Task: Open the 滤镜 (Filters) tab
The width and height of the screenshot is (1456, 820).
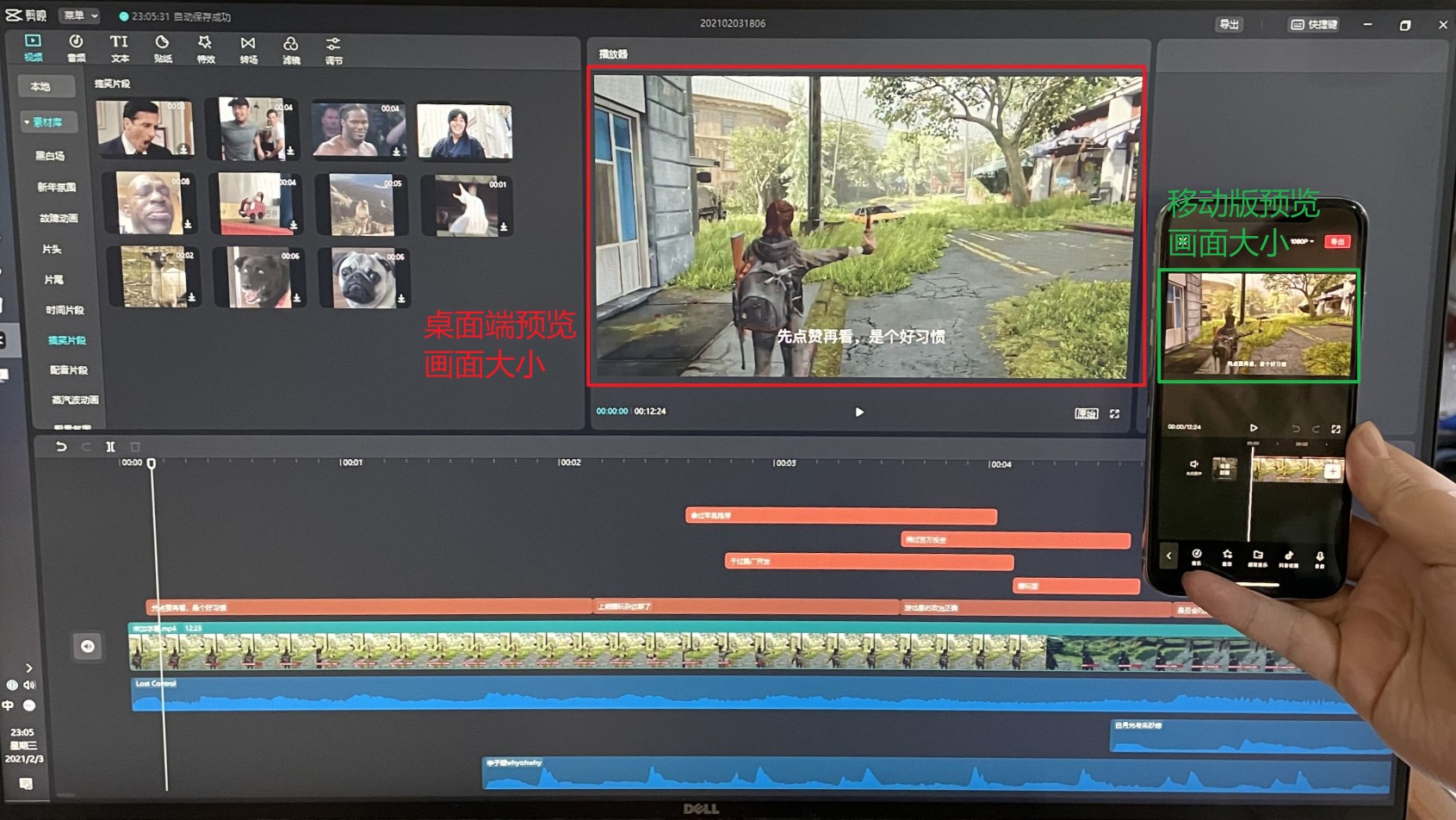Action: click(291, 50)
